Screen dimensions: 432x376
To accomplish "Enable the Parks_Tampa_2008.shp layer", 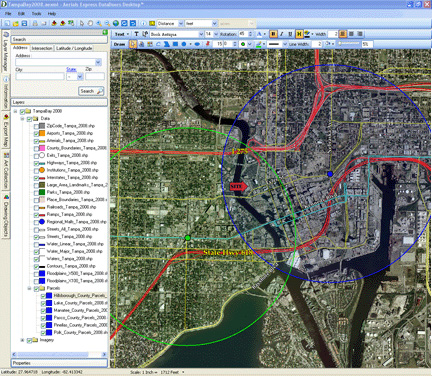I will pyautogui.click(x=36, y=193).
